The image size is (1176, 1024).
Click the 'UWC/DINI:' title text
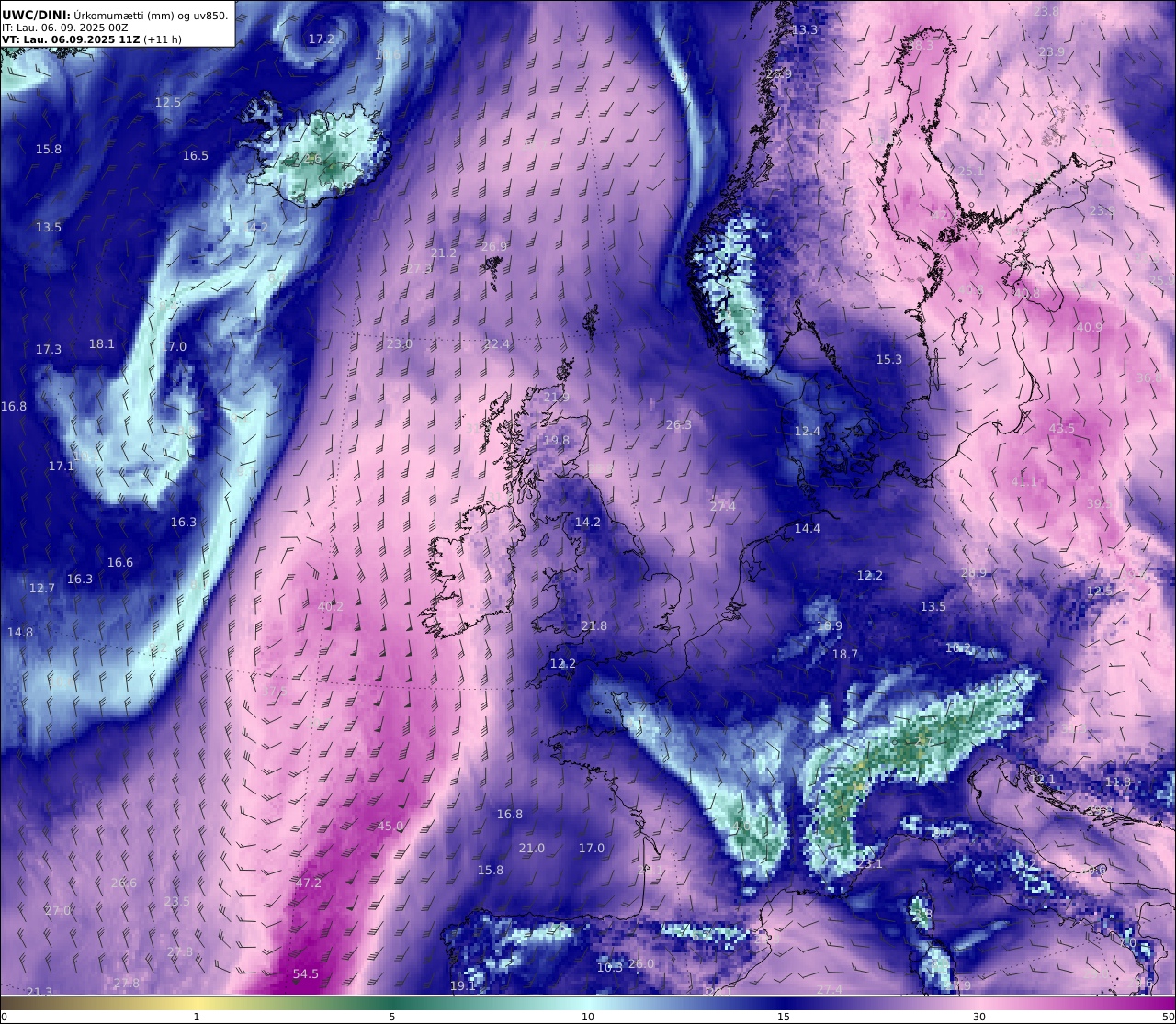[36, 15]
